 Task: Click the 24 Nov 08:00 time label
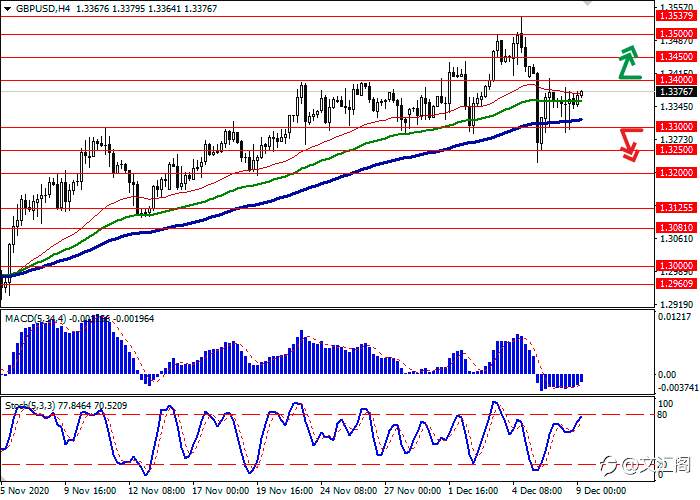click(349, 491)
